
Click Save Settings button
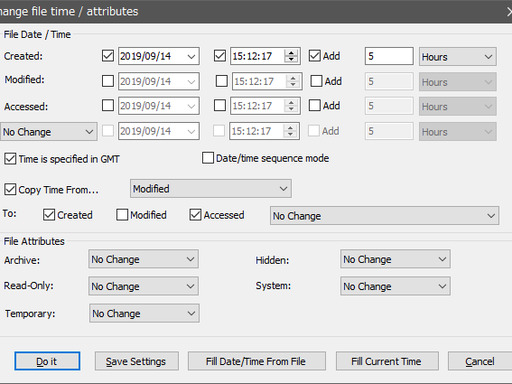[x=136, y=361]
